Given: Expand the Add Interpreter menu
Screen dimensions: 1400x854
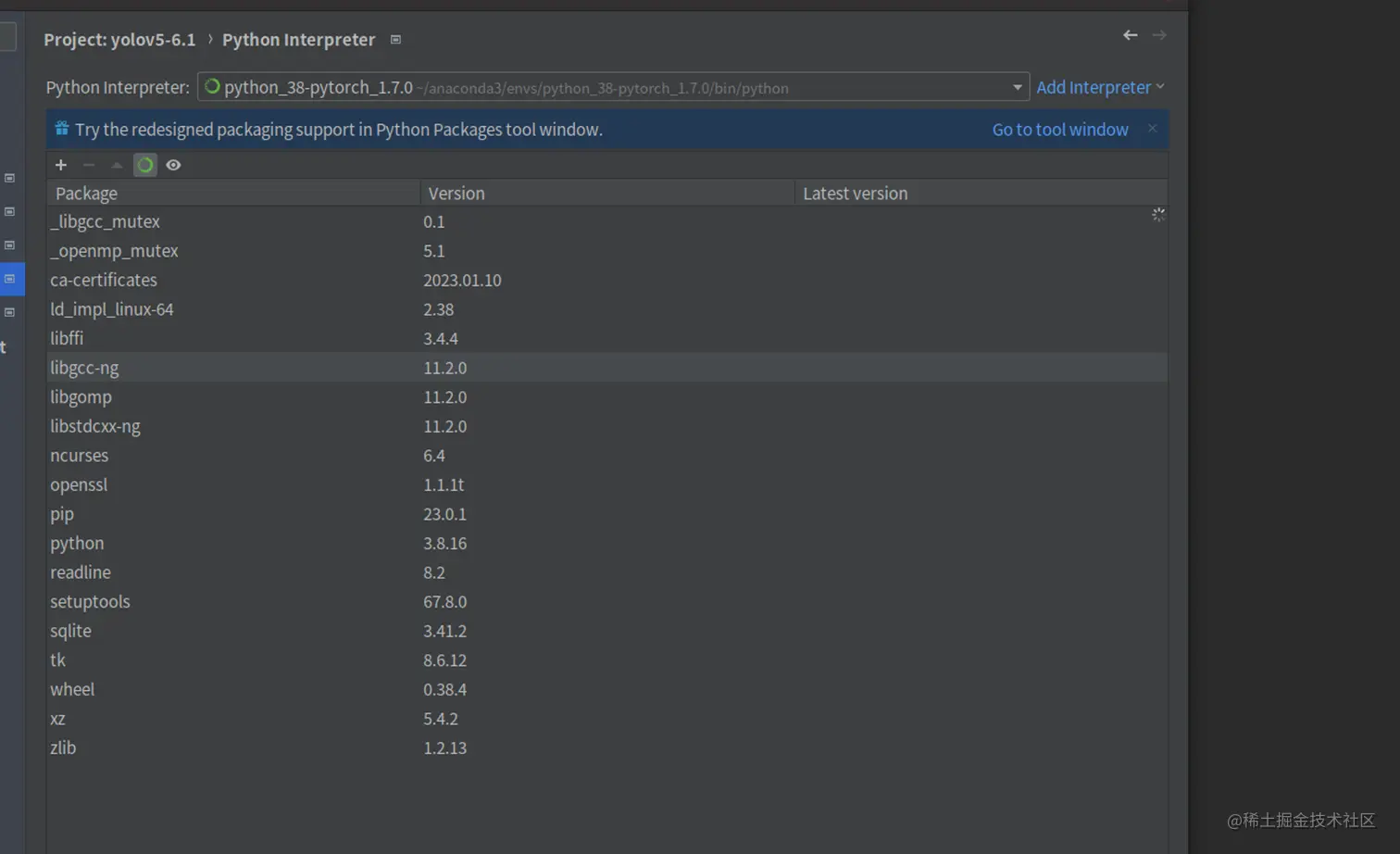Looking at the screenshot, I should click(1100, 87).
